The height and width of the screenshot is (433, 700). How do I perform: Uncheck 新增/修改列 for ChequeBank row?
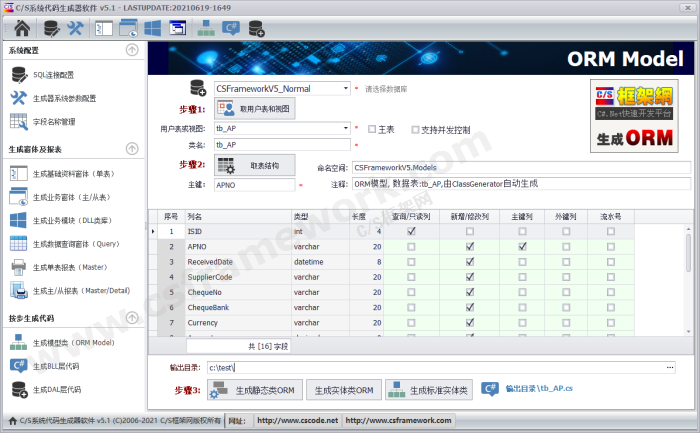click(x=470, y=307)
